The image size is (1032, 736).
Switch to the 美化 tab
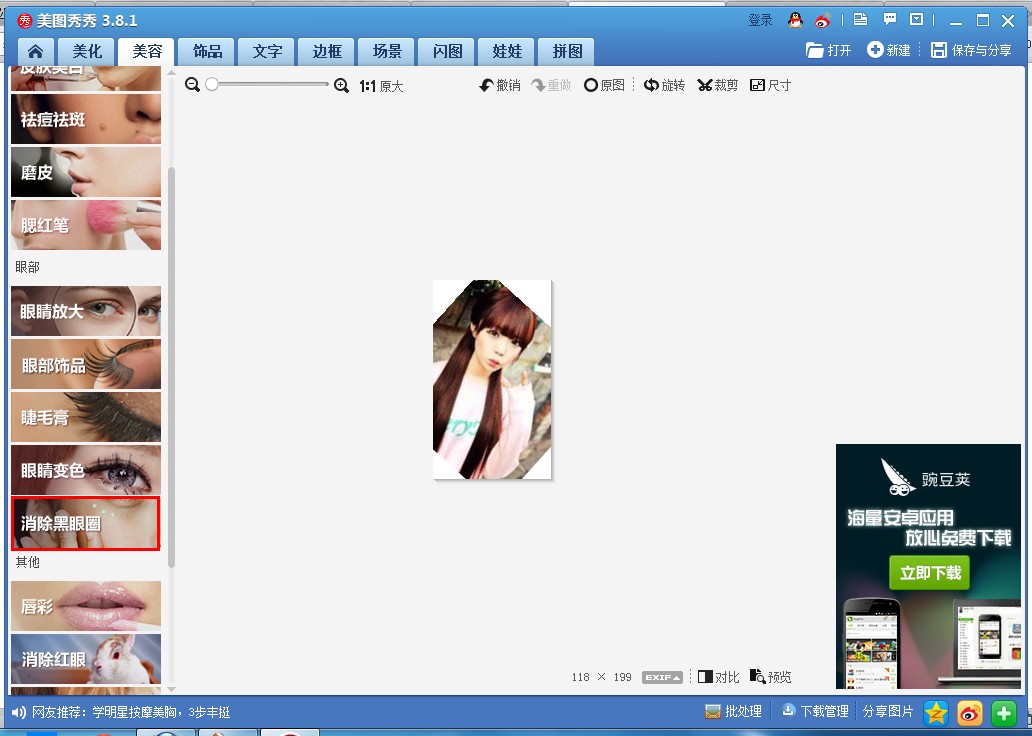pyautogui.click(x=87, y=51)
